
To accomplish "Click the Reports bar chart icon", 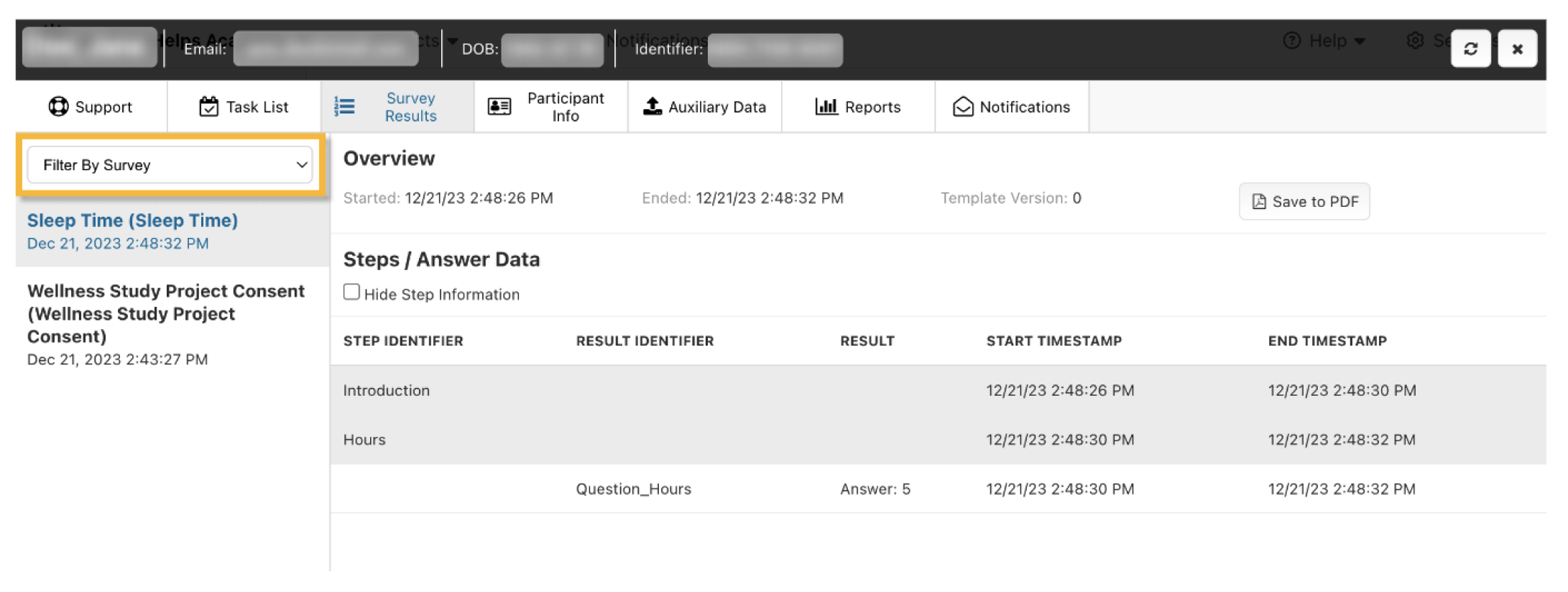I will (826, 106).
